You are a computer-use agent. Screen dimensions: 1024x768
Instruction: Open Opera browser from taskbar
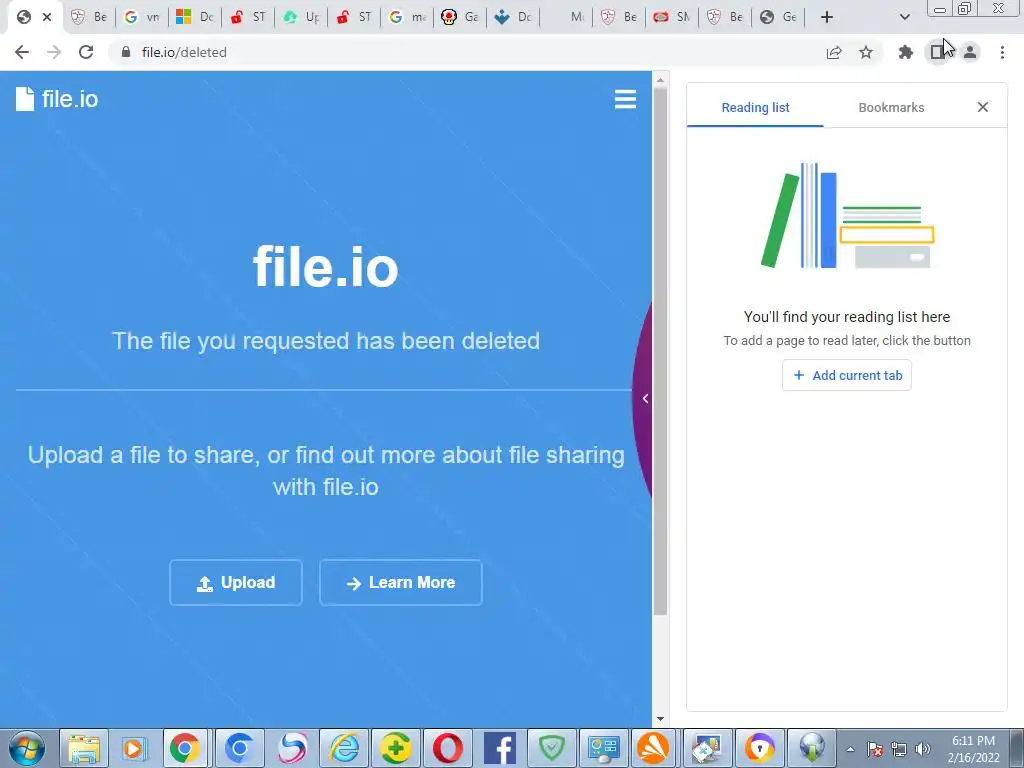[x=447, y=748]
